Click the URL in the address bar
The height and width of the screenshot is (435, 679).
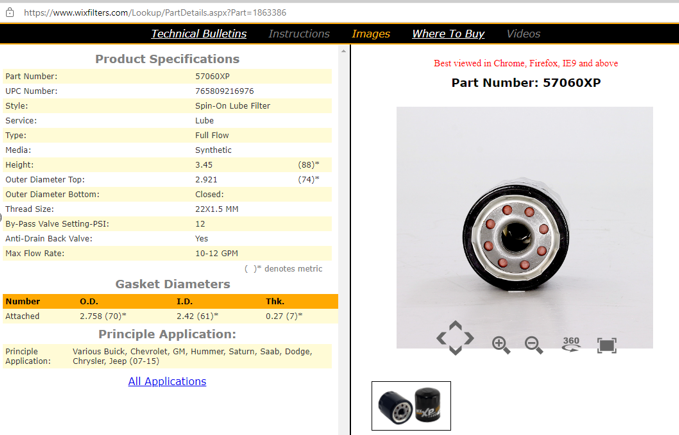[x=155, y=13]
